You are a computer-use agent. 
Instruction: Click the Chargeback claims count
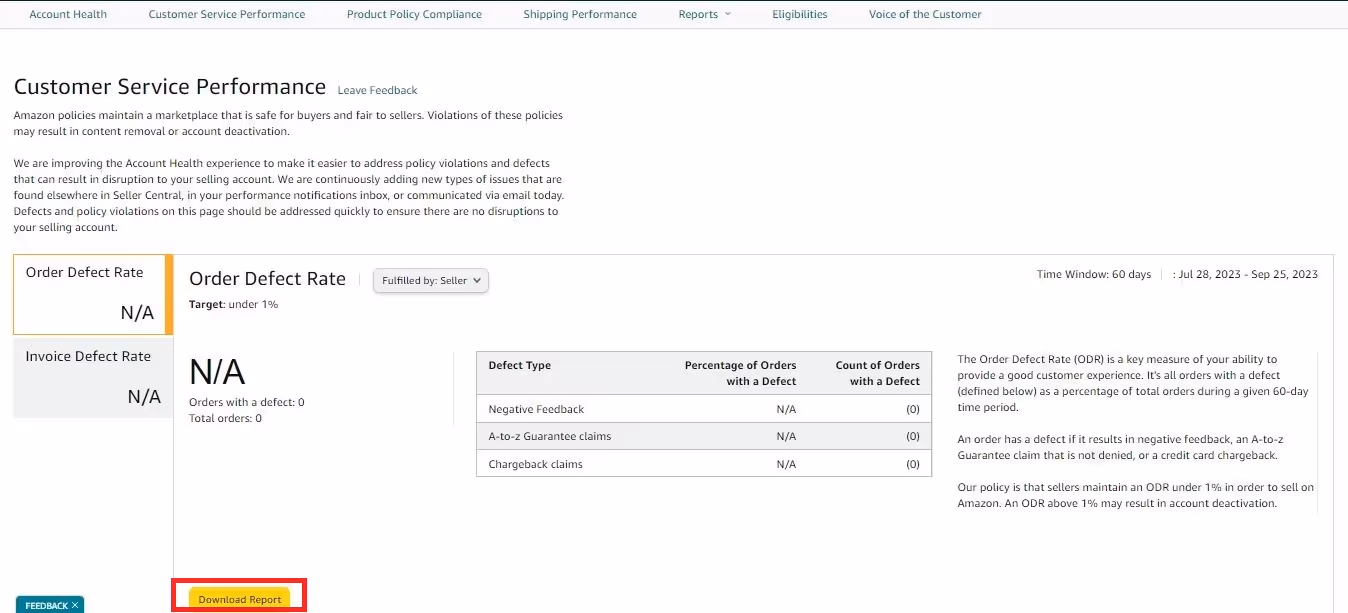click(x=912, y=463)
